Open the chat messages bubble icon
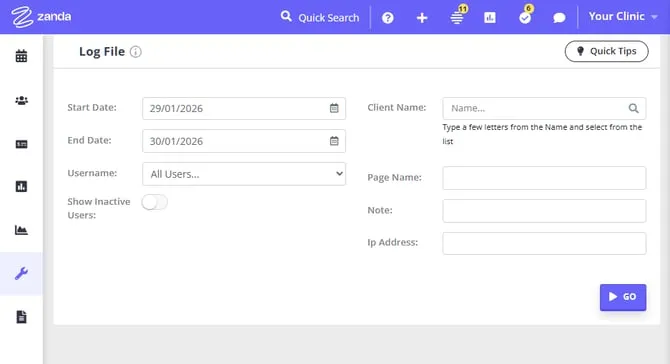Viewport: 670px width, 364px height. pos(559,18)
